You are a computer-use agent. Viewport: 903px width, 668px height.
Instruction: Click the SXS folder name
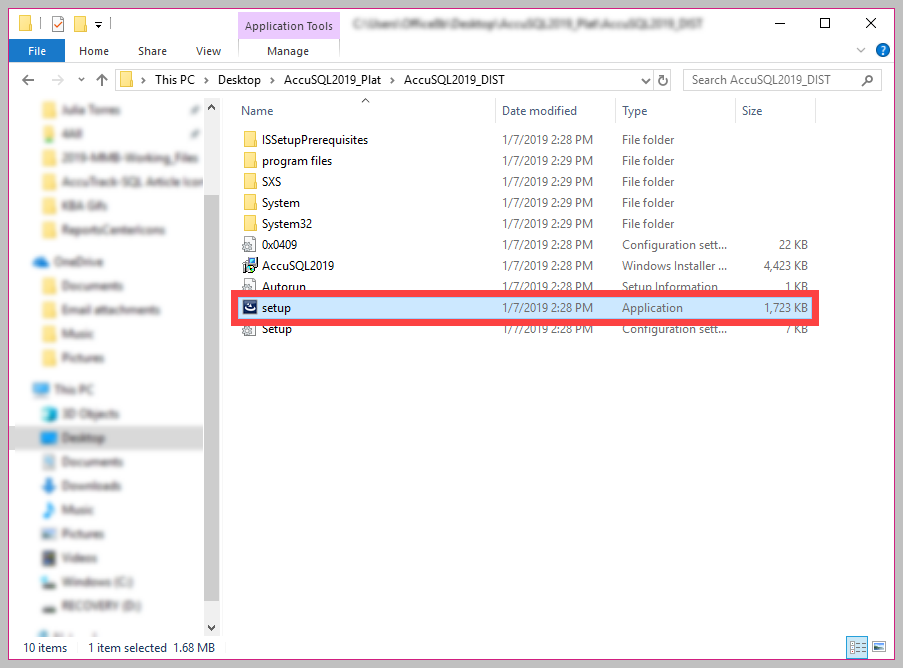[x=271, y=182]
